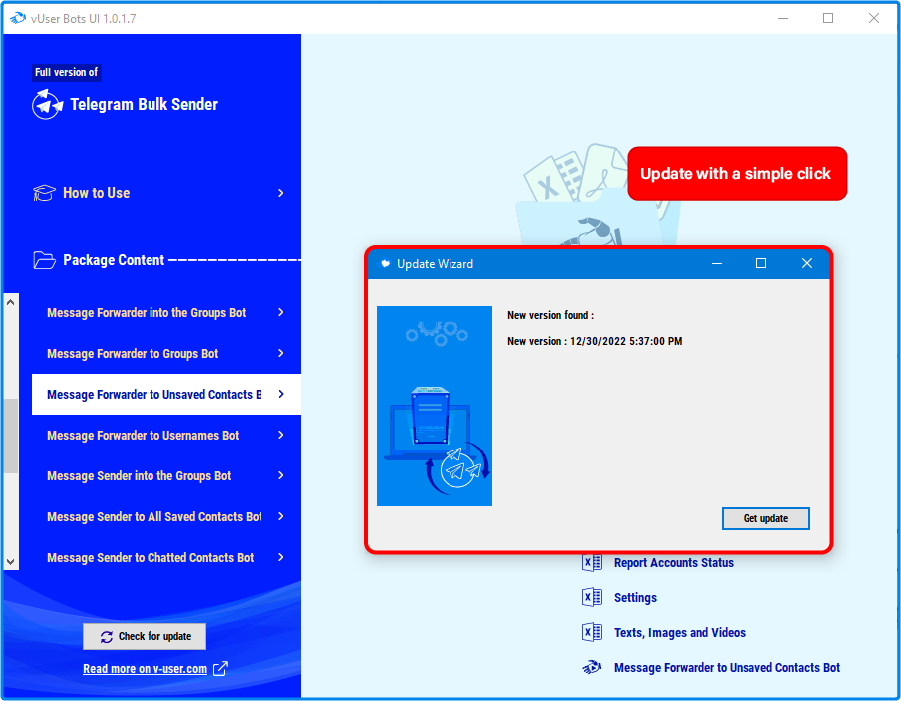
Task: Select Message Forwarder to Usernames Bot
Action: 166,436
